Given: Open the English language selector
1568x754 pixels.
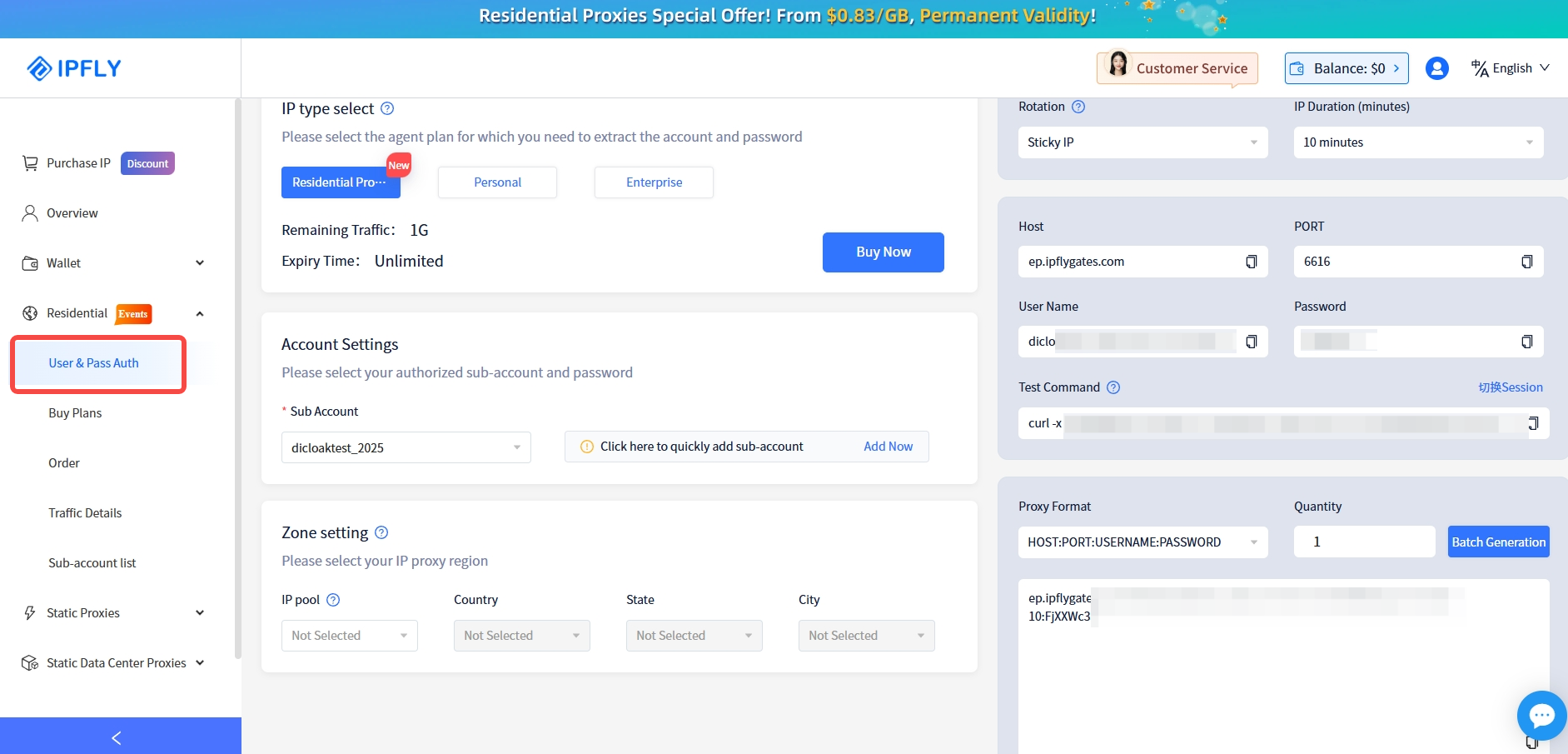Looking at the screenshot, I should point(1511,68).
